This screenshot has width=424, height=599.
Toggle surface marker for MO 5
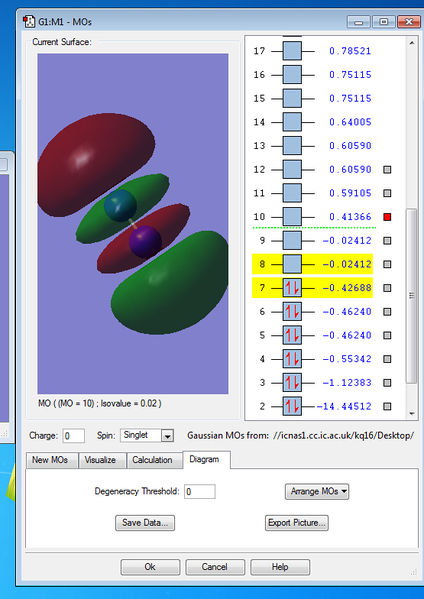coord(387,335)
